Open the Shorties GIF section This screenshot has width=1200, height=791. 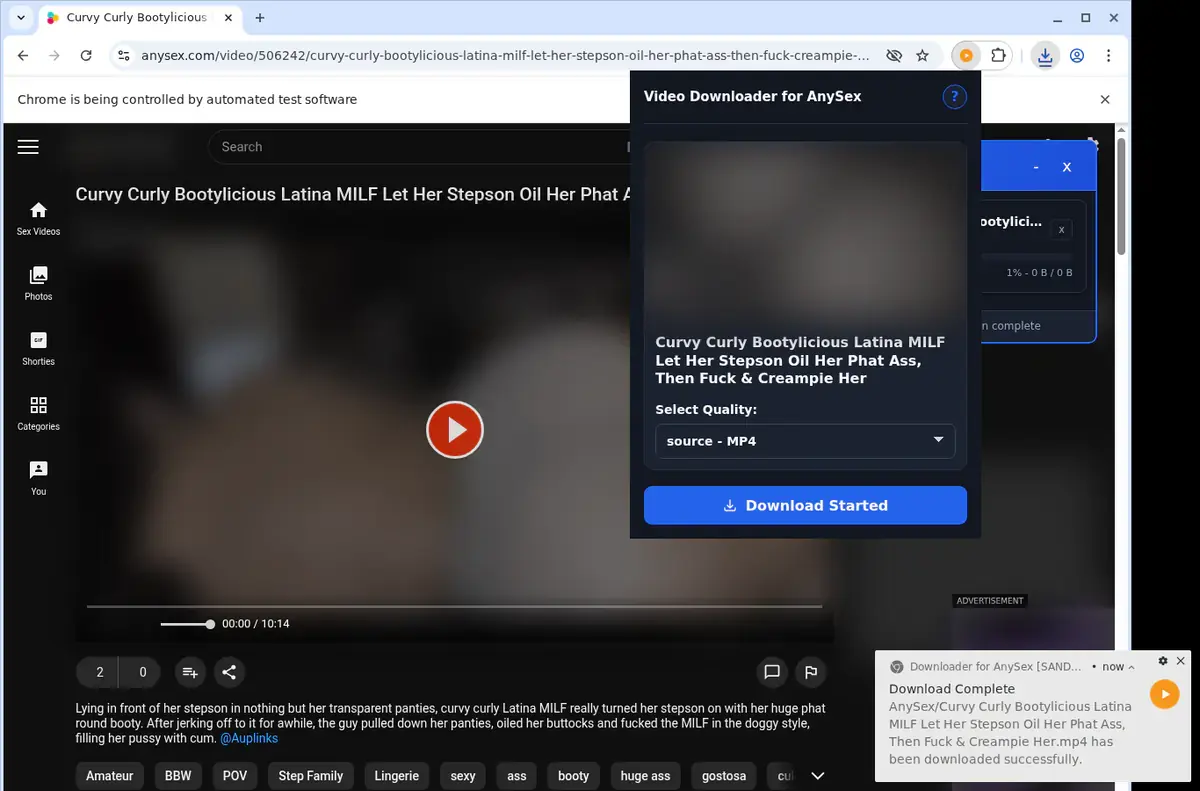(38, 348)
